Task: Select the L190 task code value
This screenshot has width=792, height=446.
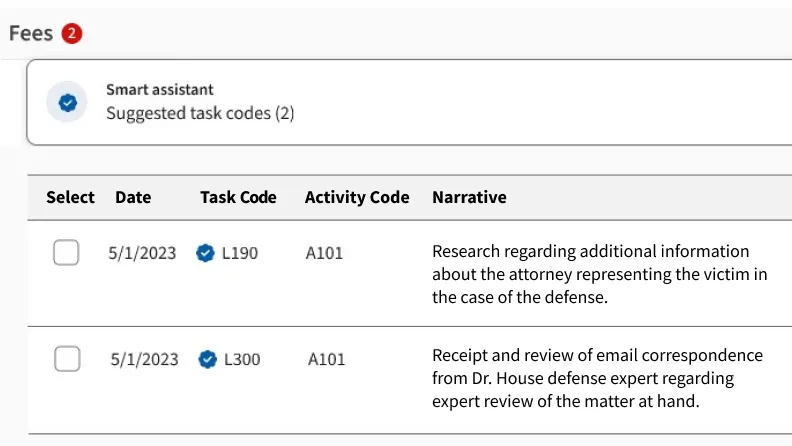Action: 240,254
